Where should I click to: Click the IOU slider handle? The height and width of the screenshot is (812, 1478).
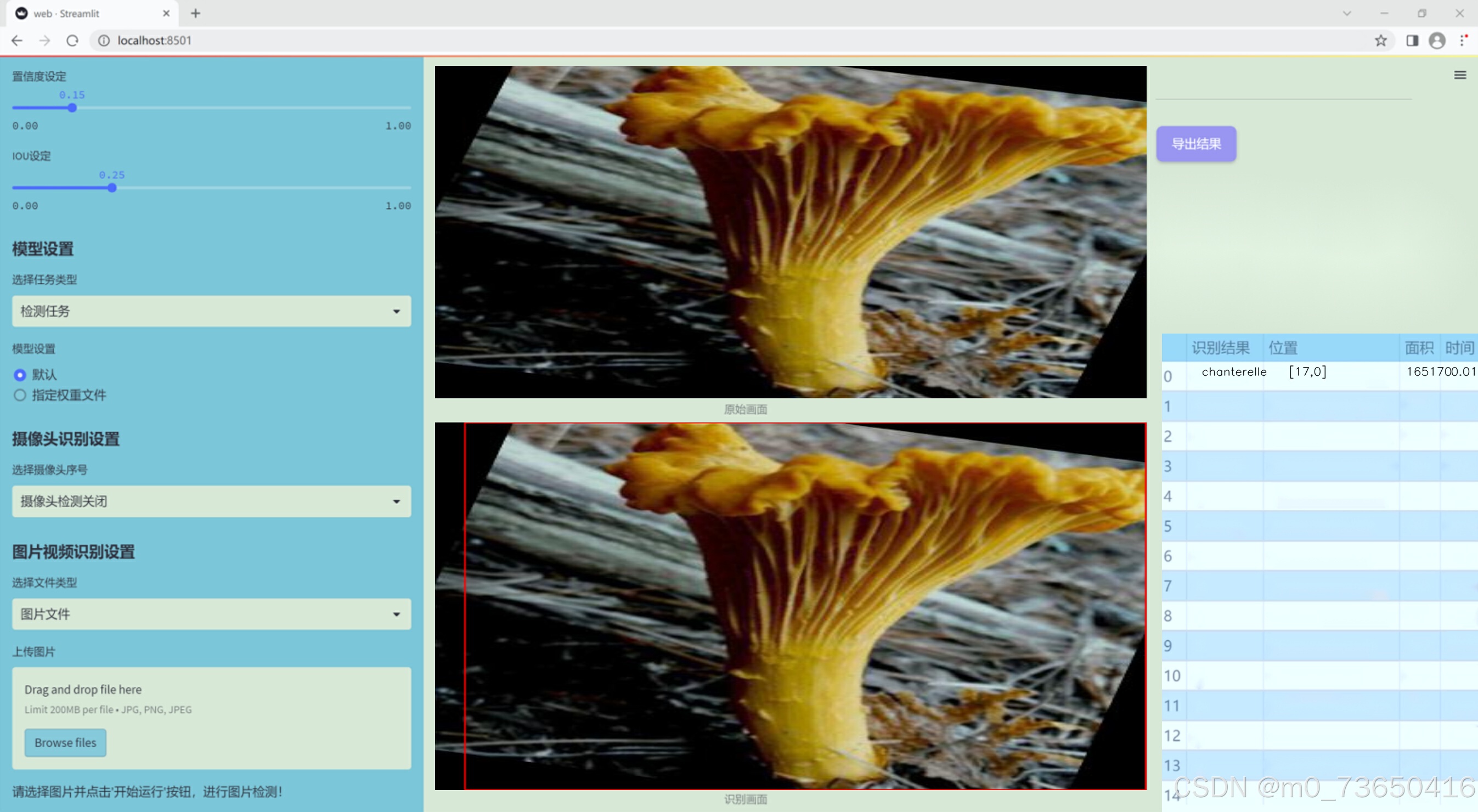click(x=112, y=188)
